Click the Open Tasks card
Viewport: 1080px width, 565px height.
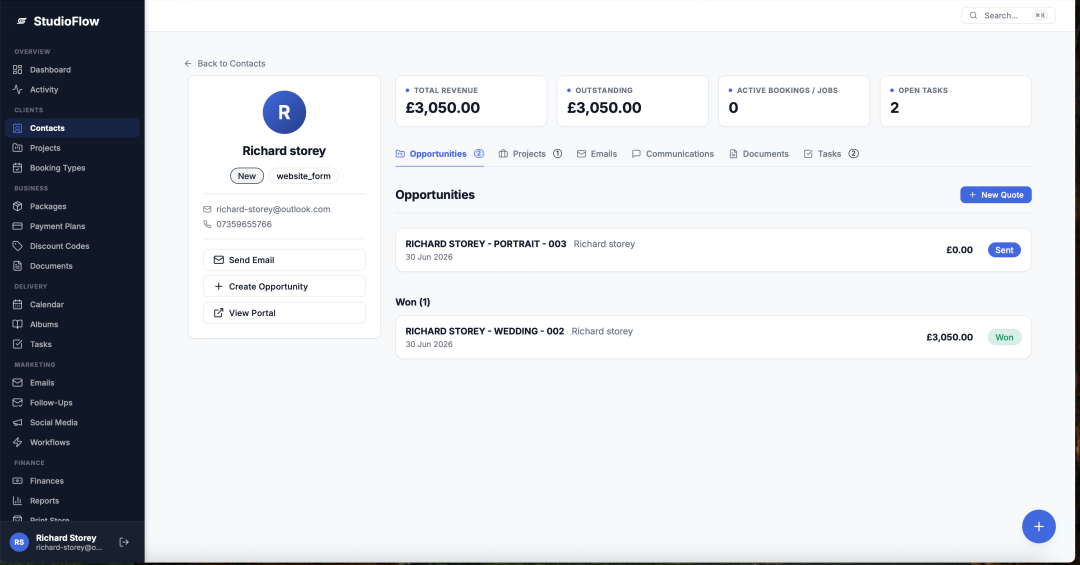(x=956, y=101)
